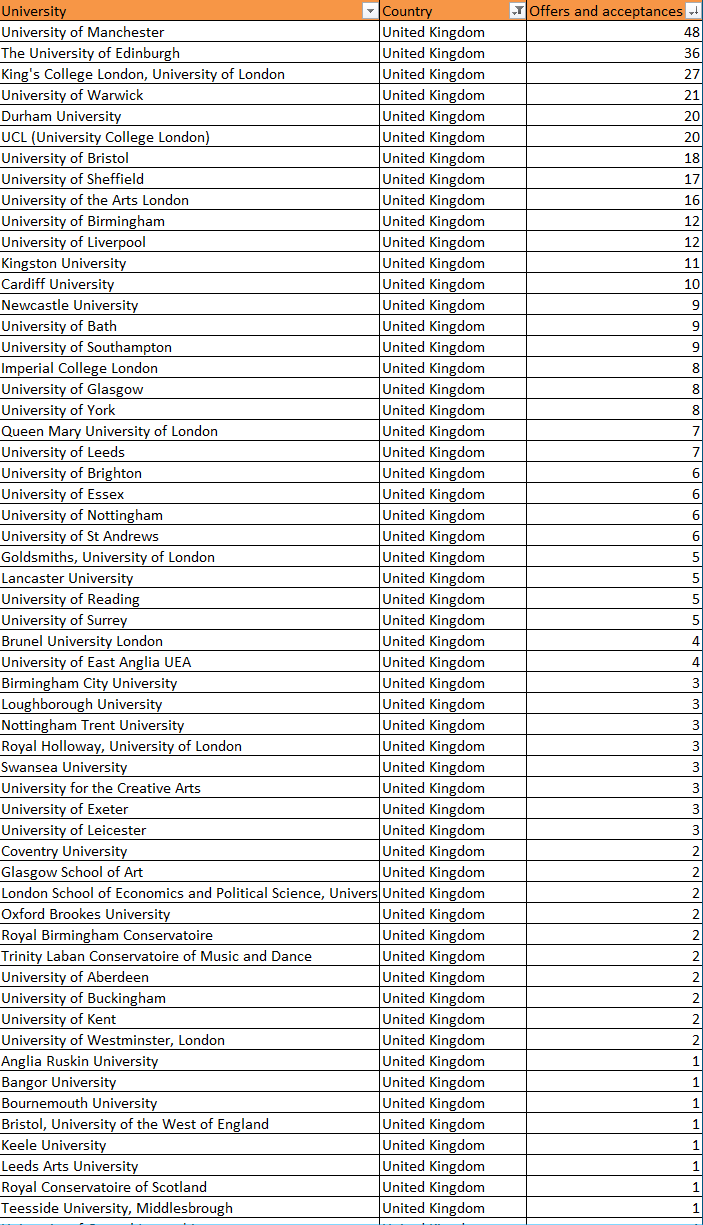Click the Loughborough University cell
The image size is (703, 1225).
pos(190,704)
